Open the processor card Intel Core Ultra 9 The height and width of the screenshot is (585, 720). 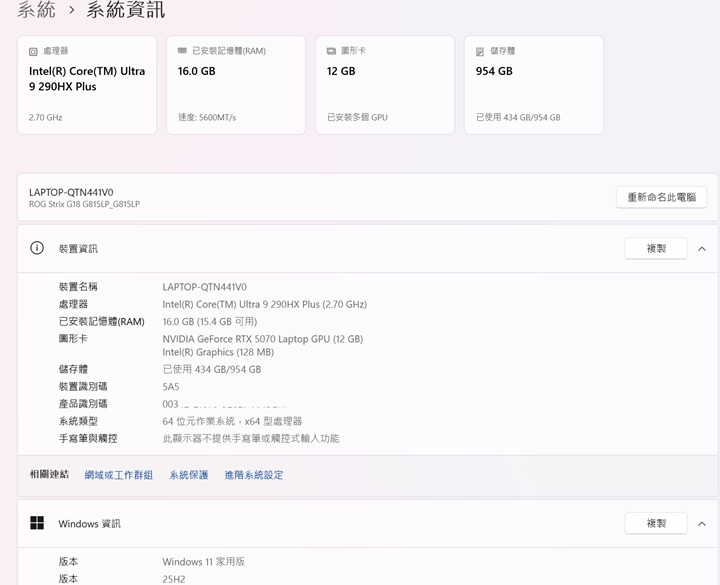tap(87, 85)
